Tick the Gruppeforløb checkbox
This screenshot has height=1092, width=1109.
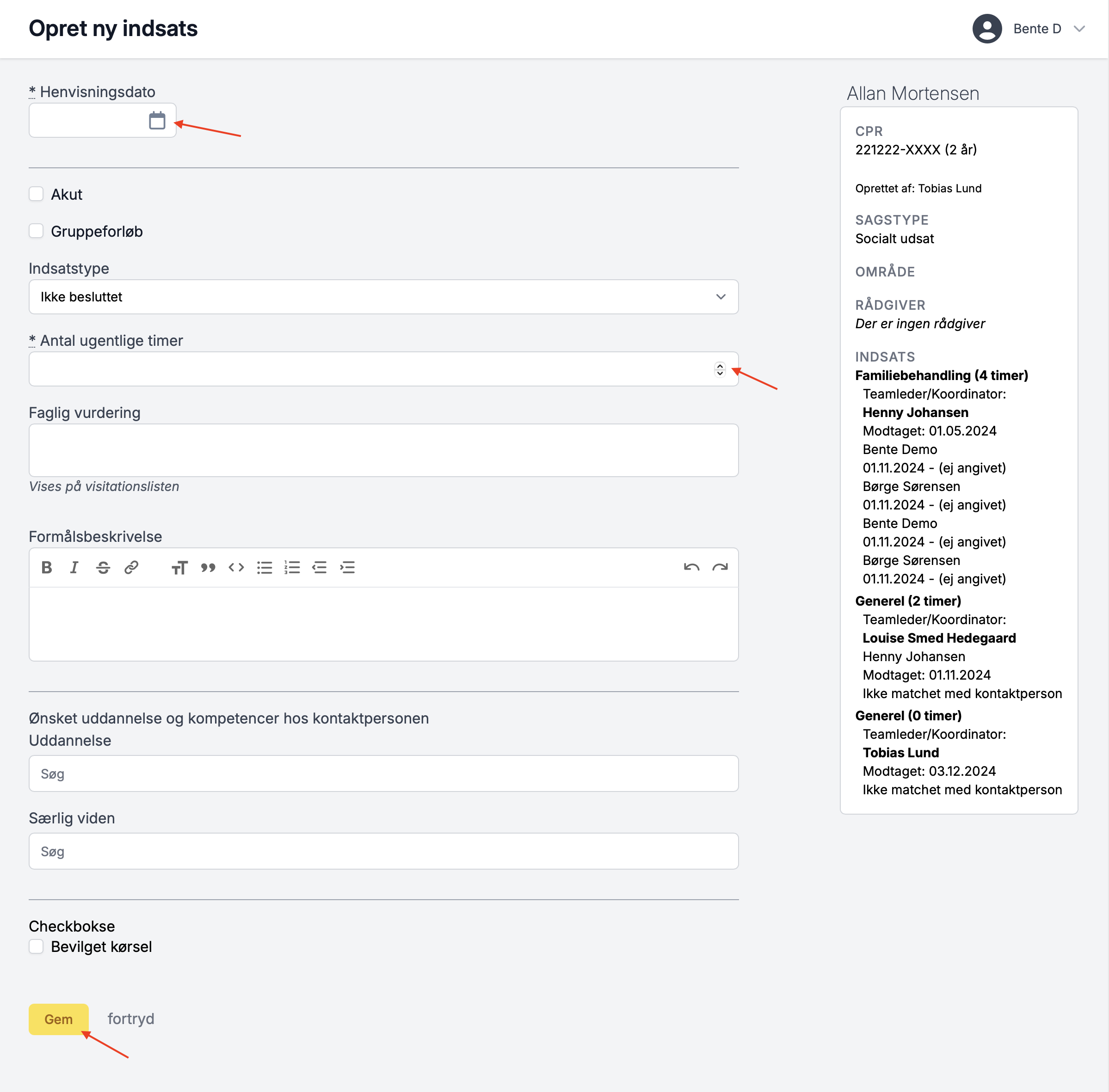tap(36, 231)
